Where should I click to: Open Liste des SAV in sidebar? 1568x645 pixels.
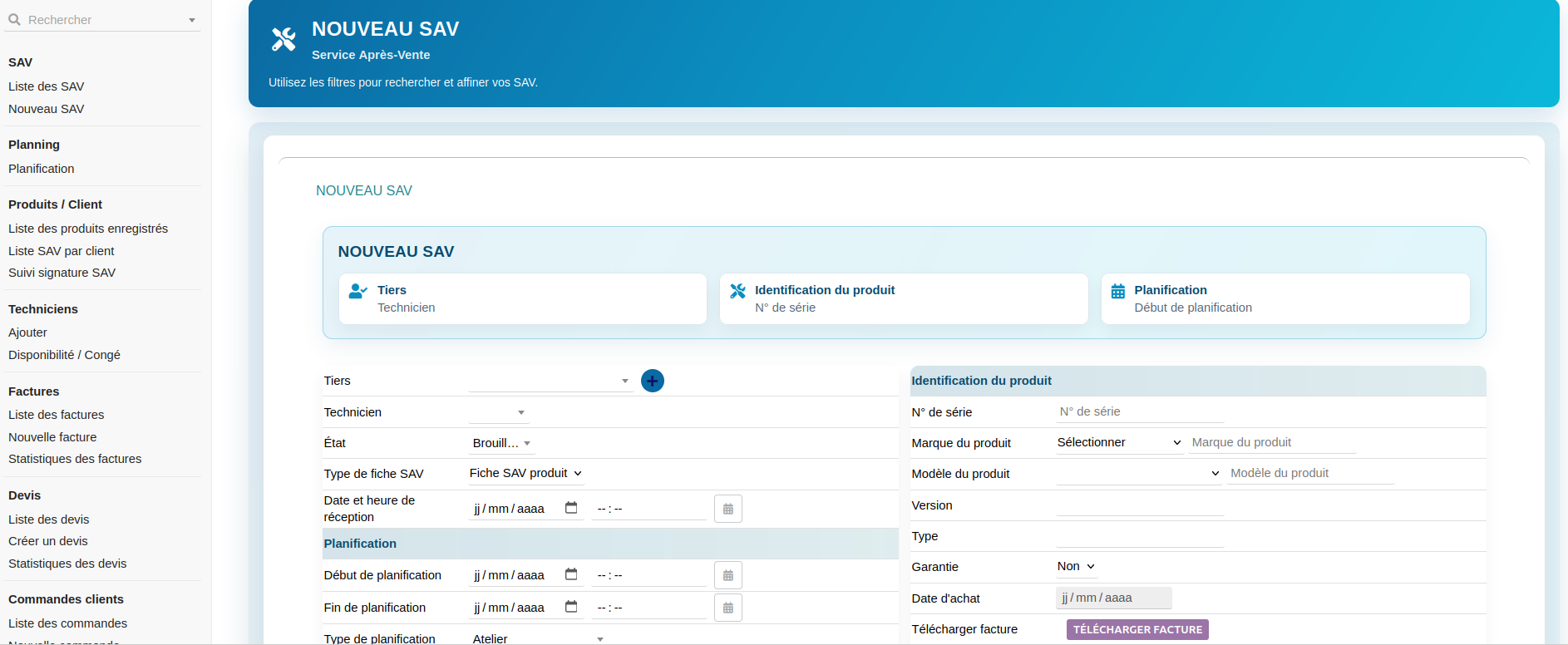pyautogui.click(x=47, y=86)
